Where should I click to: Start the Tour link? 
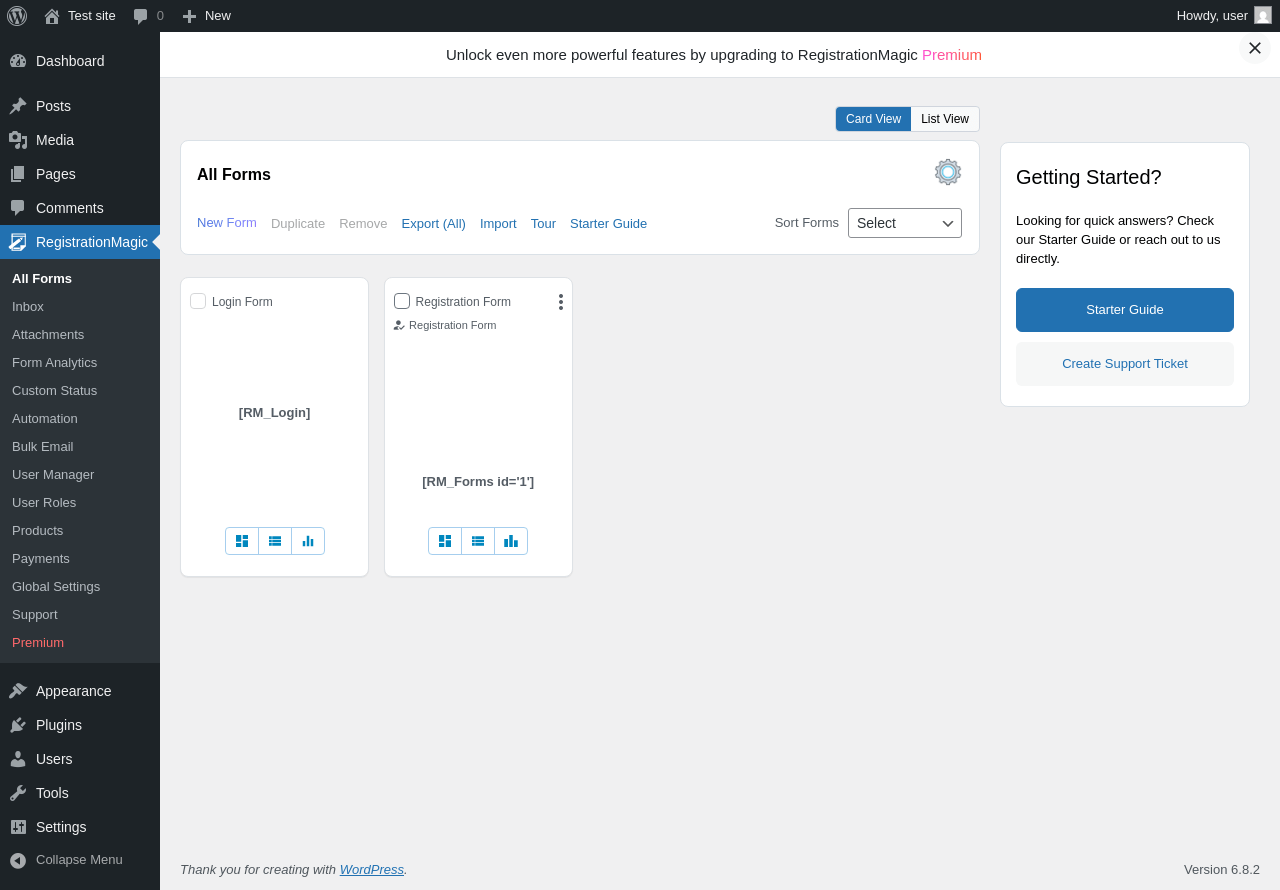543,223
